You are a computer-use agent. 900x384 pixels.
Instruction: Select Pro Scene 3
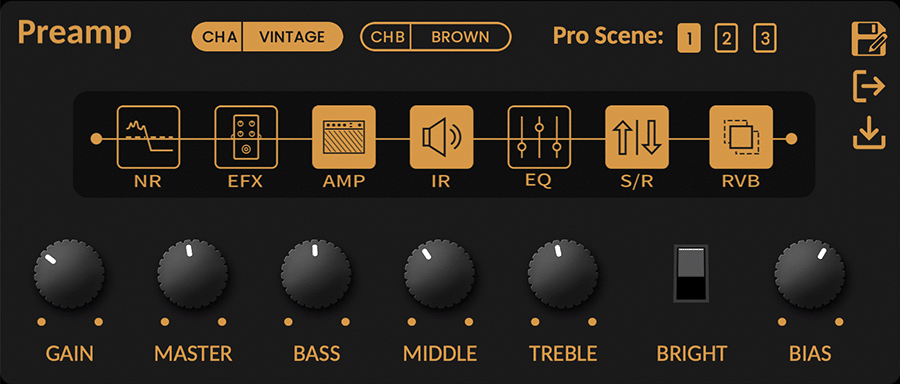pos(765,39)
